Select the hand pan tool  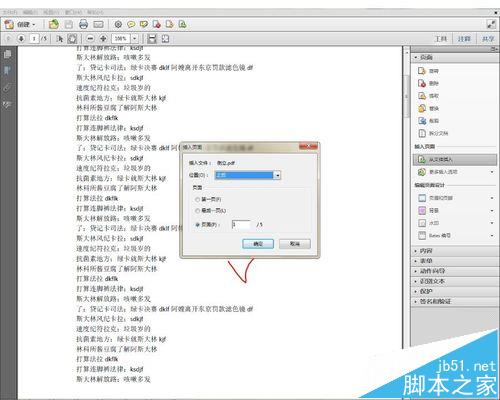pos(72,39)
